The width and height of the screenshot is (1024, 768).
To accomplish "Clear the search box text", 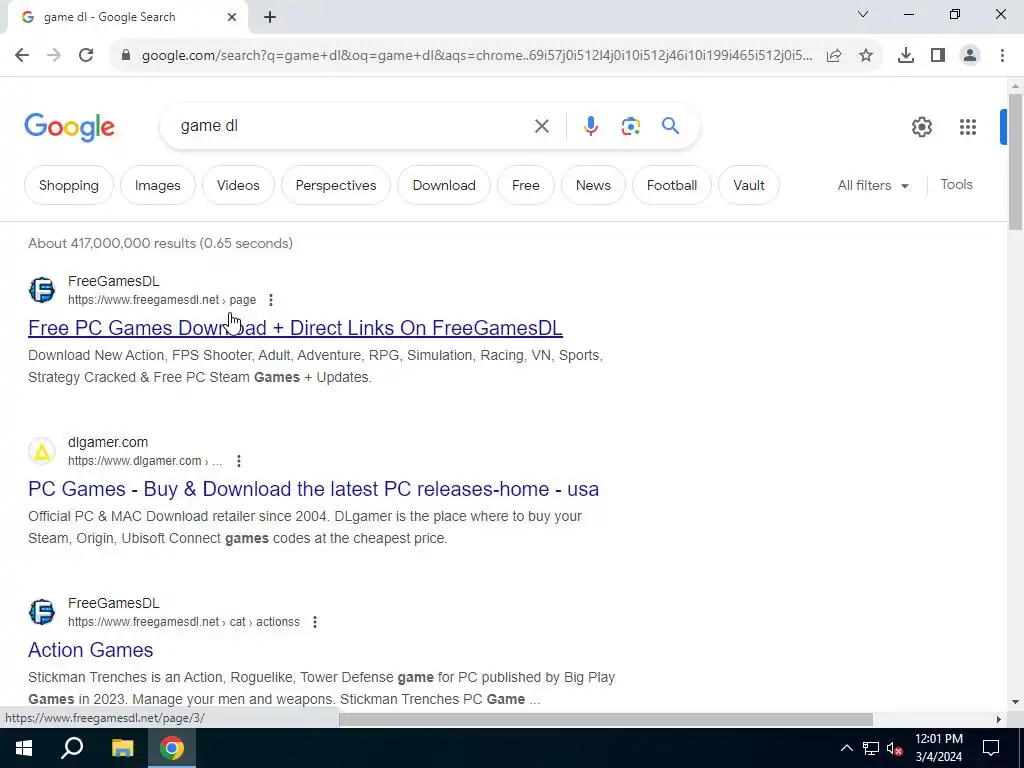I will [541, 126].
